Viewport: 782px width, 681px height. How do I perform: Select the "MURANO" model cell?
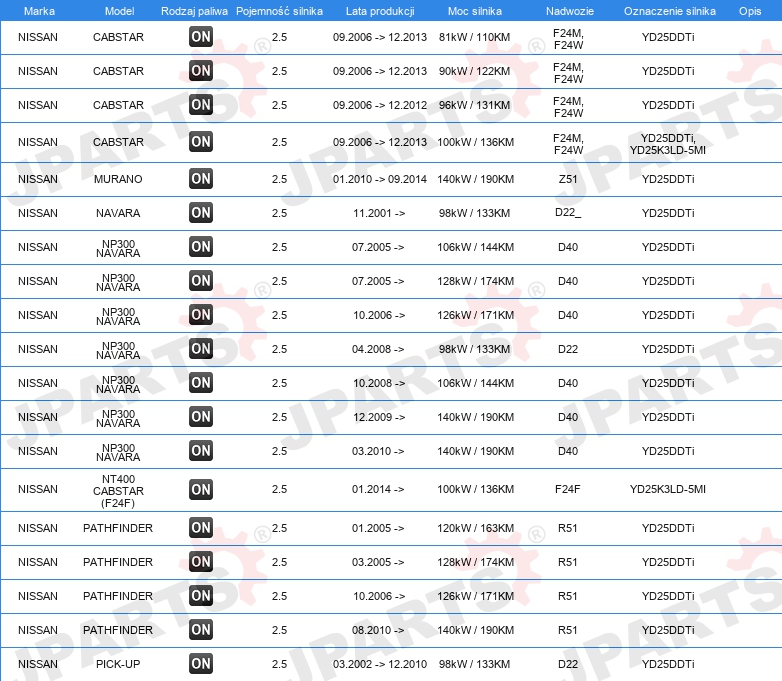pos(118,179)
